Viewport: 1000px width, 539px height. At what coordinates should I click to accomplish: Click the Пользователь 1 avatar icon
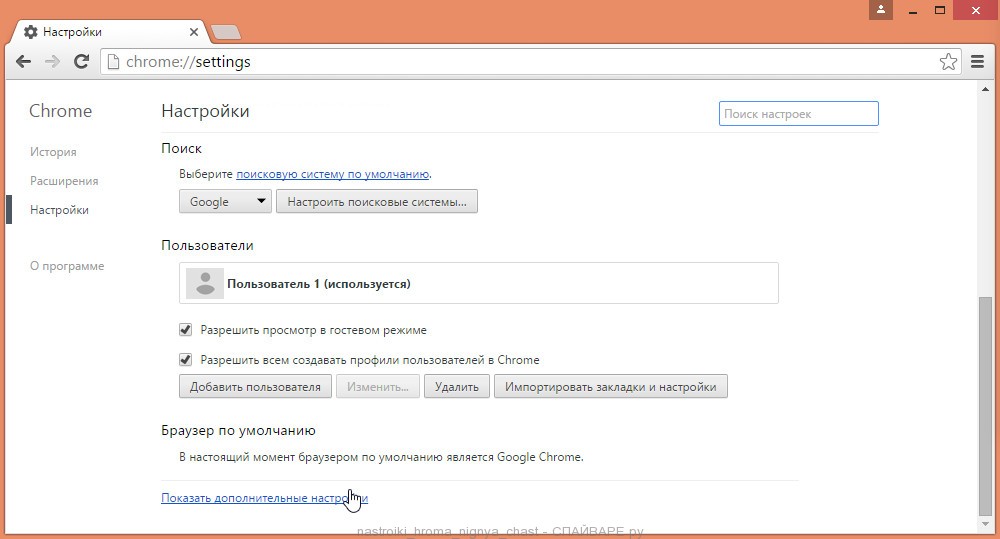coord(205,283)
